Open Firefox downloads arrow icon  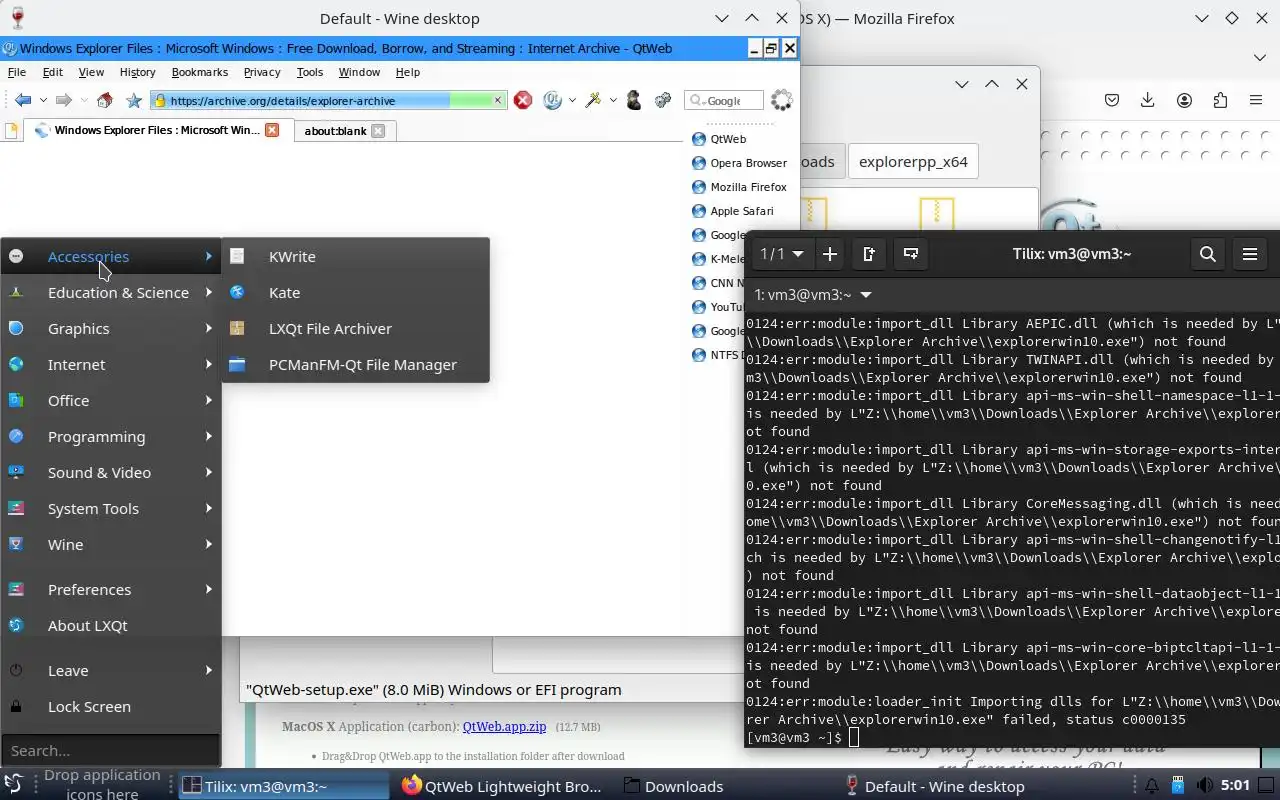click(1148, 100)
